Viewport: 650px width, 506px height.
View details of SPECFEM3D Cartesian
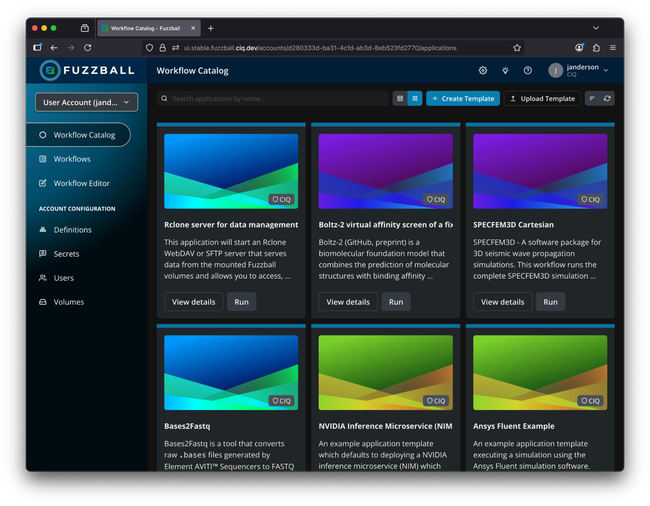tap(502, 302)
